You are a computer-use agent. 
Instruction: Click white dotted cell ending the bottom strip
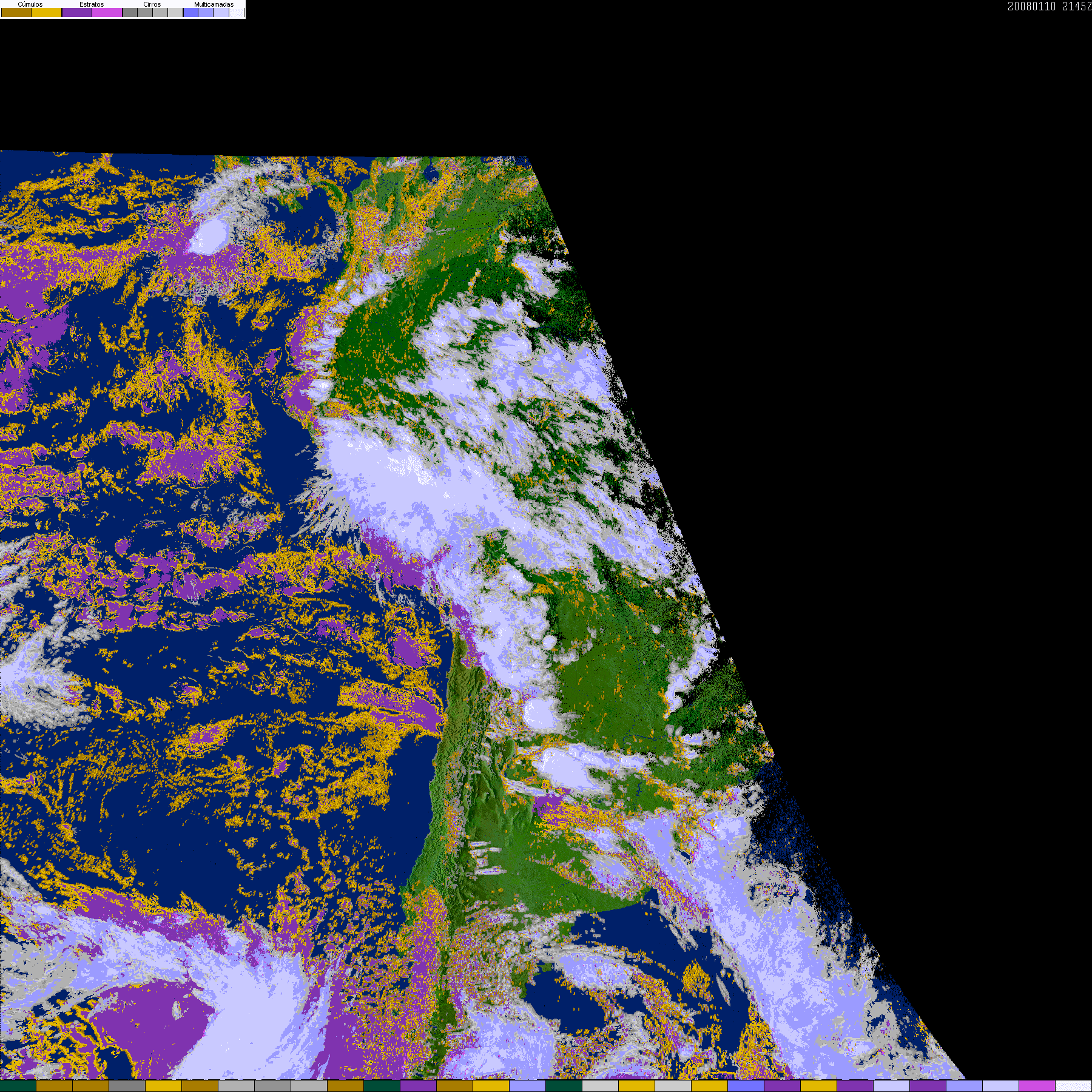coord(1073,1086)
